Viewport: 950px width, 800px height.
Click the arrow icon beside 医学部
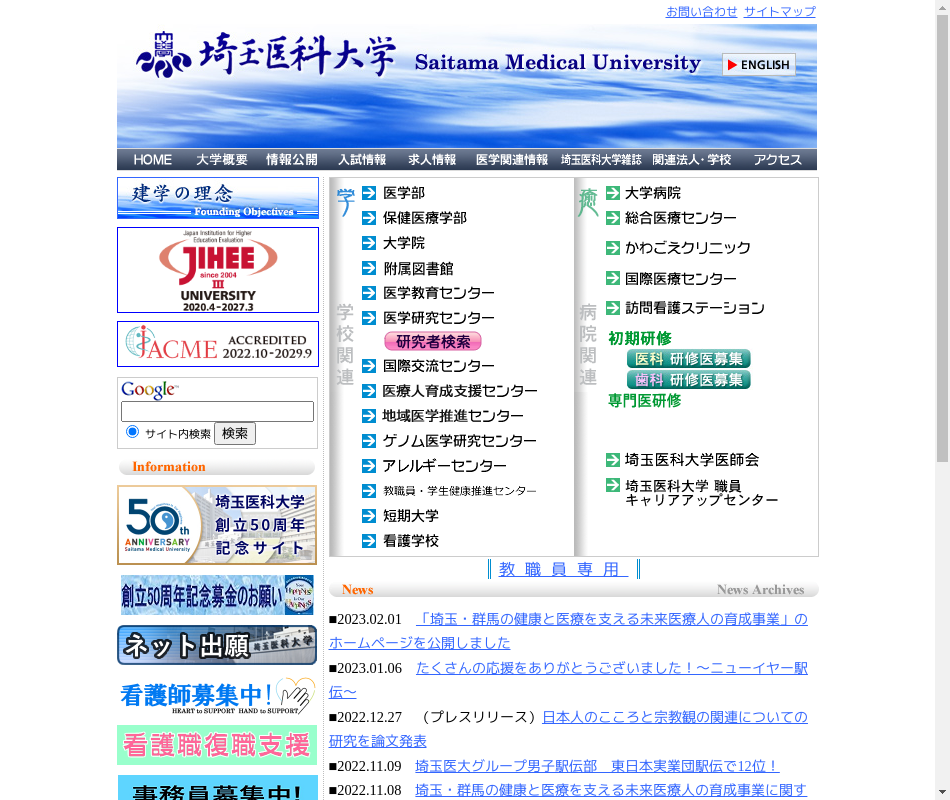[x=369, y=193]
